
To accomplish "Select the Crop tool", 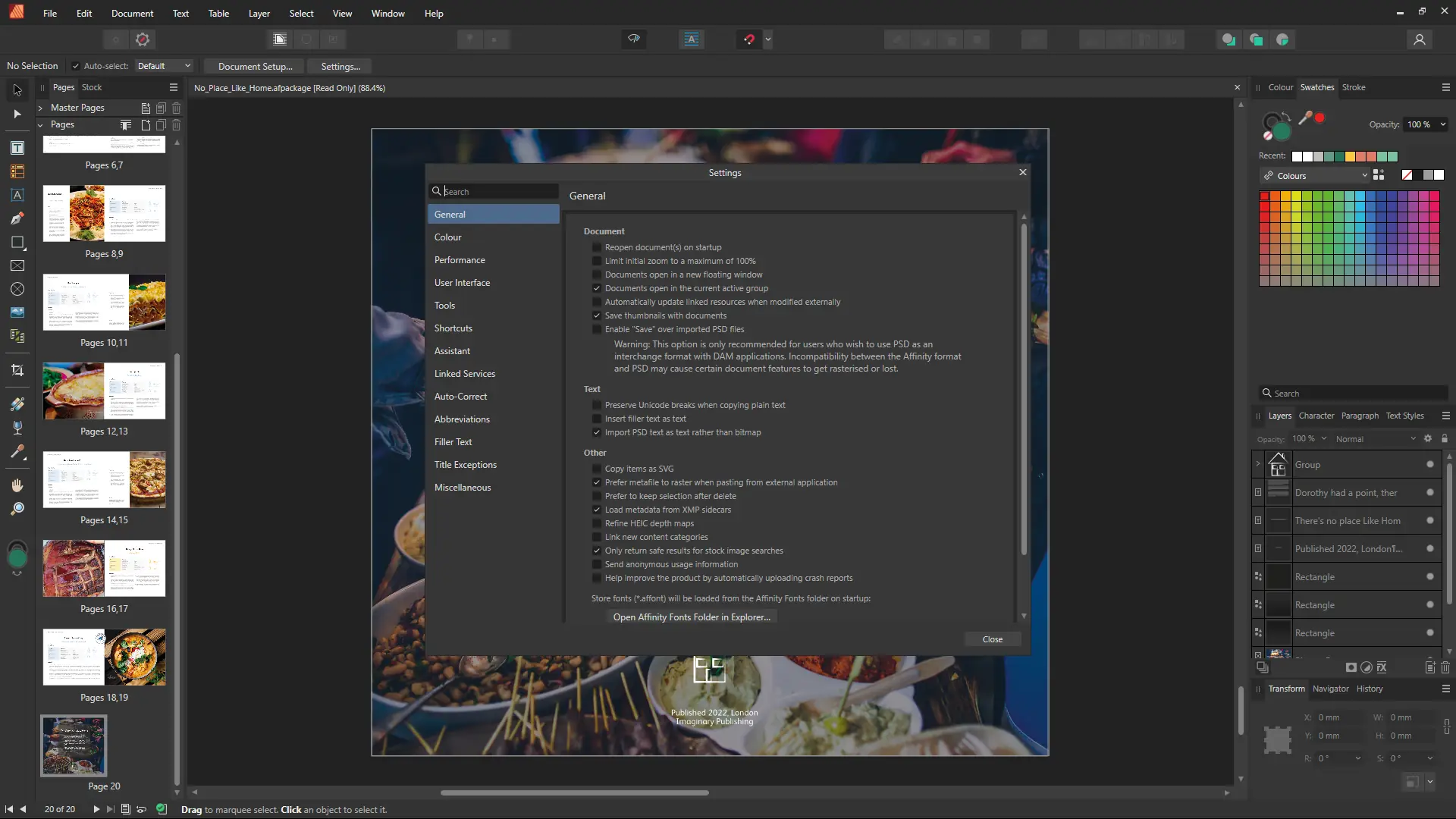I will pyautogui.click(x=17, y=370).
